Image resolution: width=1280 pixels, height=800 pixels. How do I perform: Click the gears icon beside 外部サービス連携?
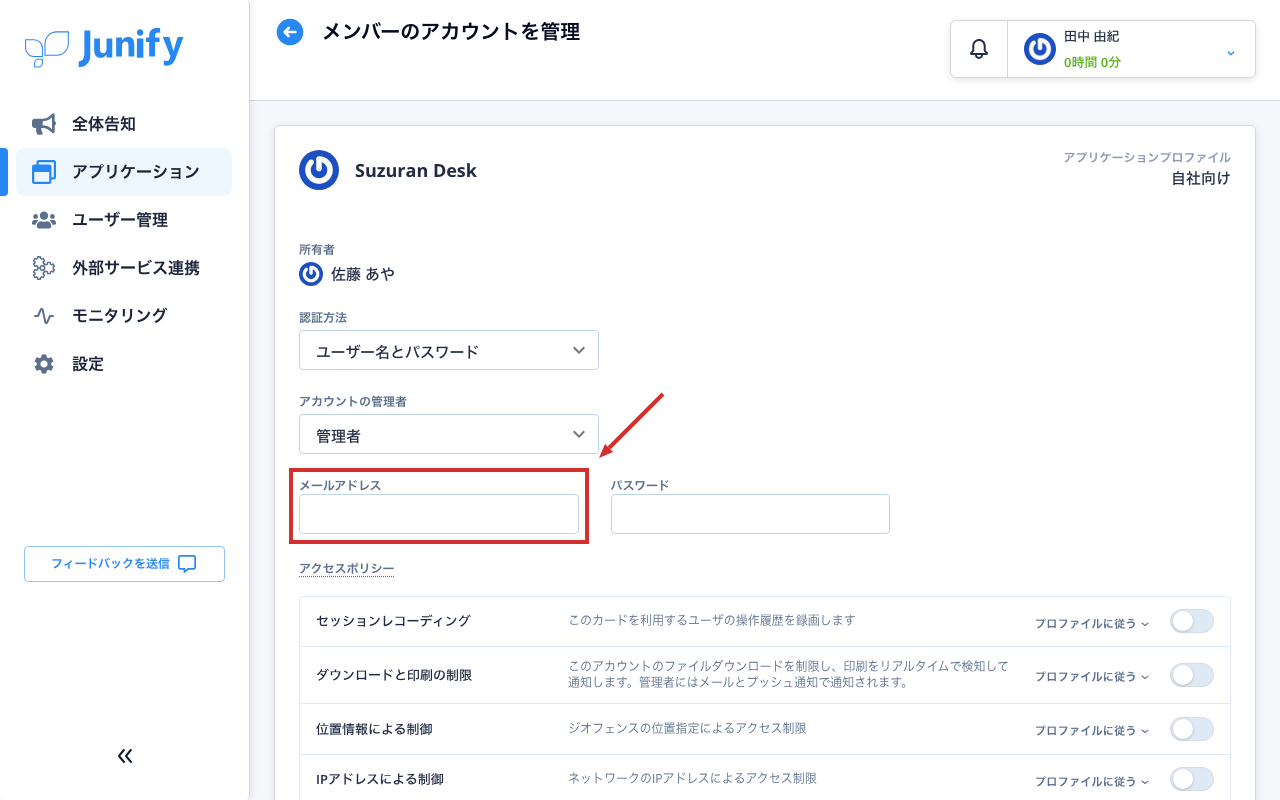44,268
